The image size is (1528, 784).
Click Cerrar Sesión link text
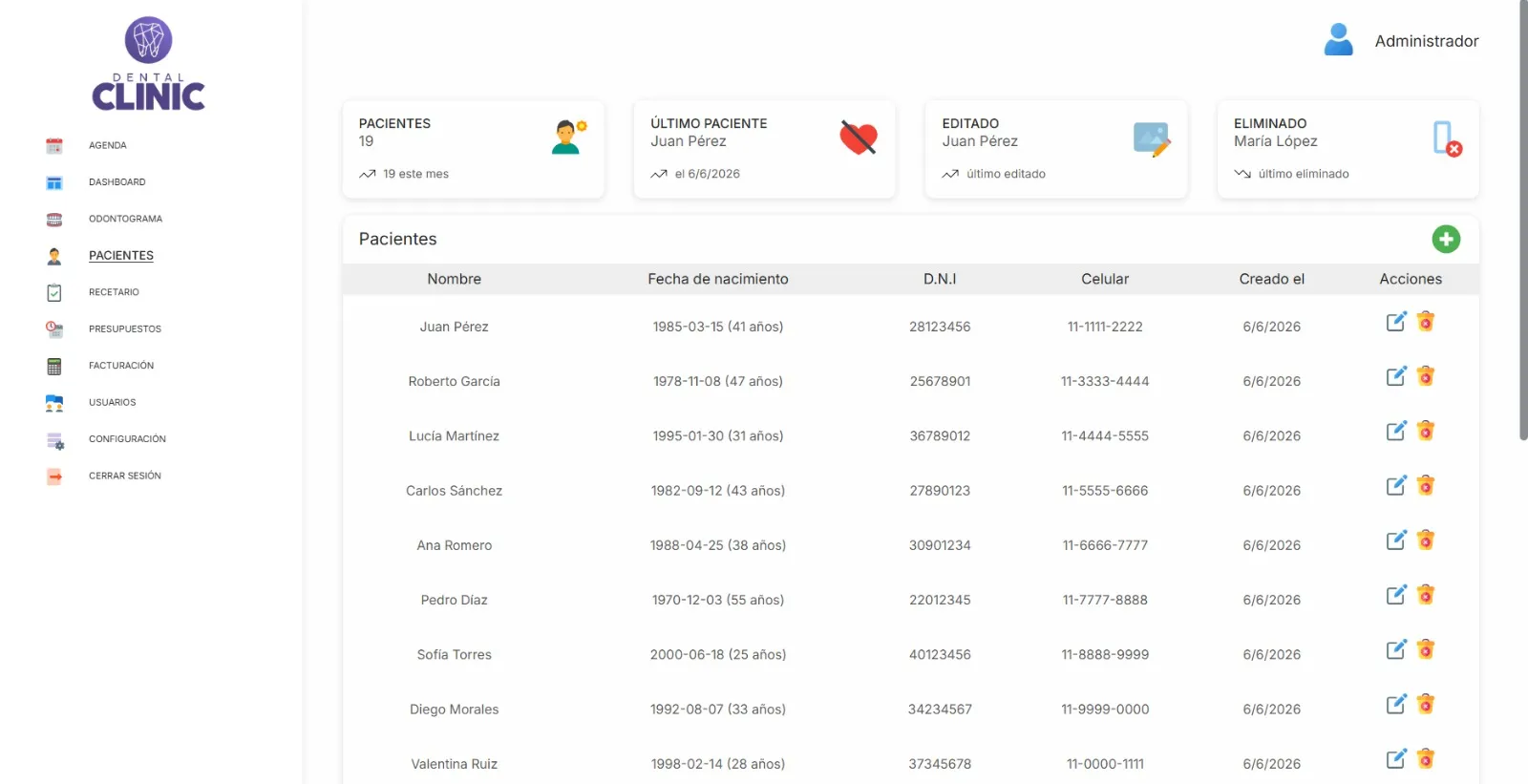click(125, 476)
